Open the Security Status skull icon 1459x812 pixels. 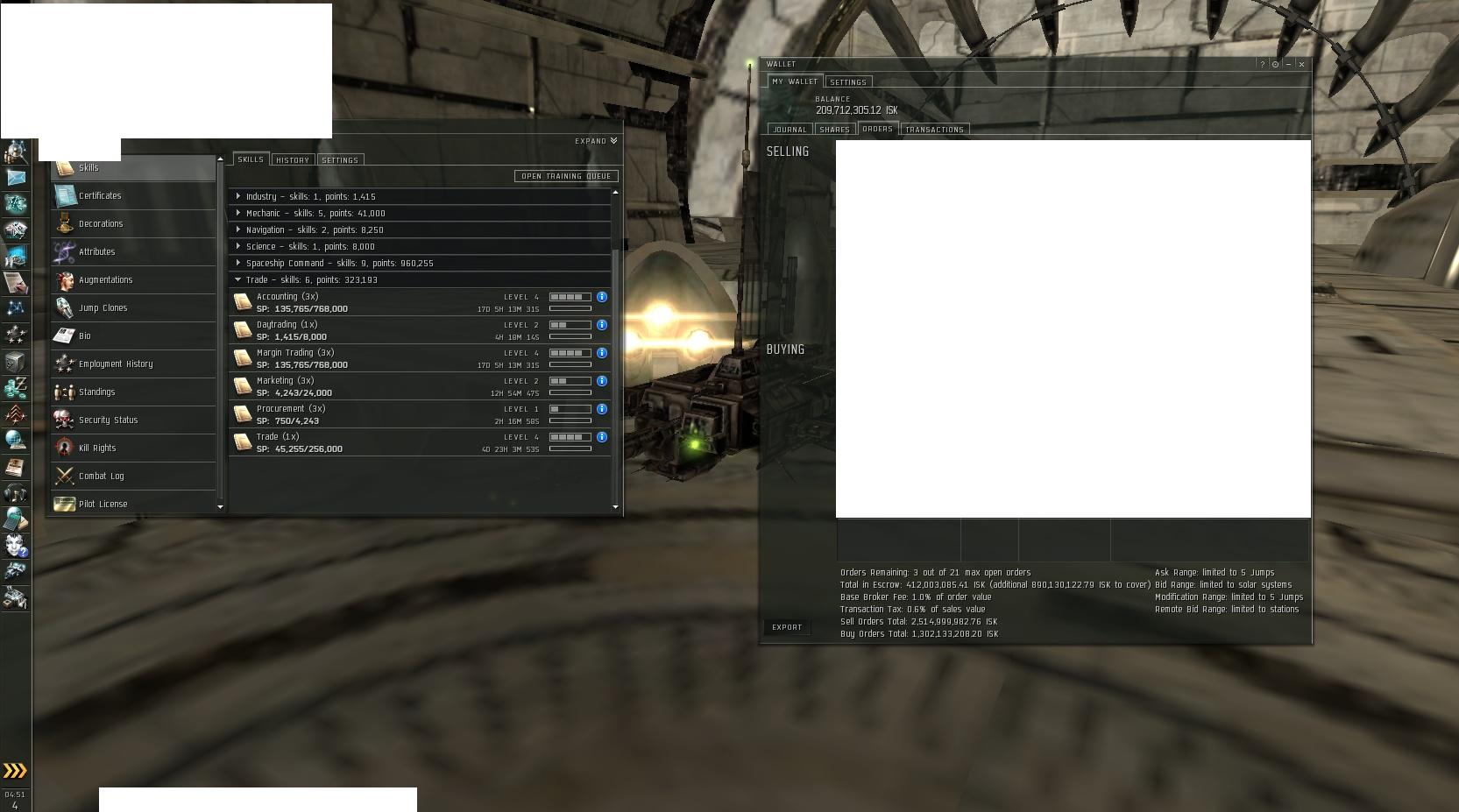click(65, 420)
